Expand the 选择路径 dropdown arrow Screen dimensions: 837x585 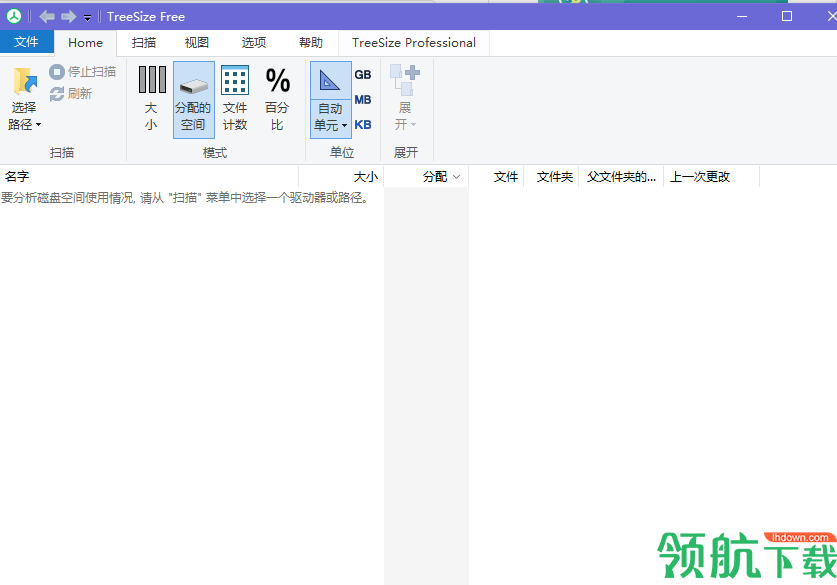click(x=38, y=125)
